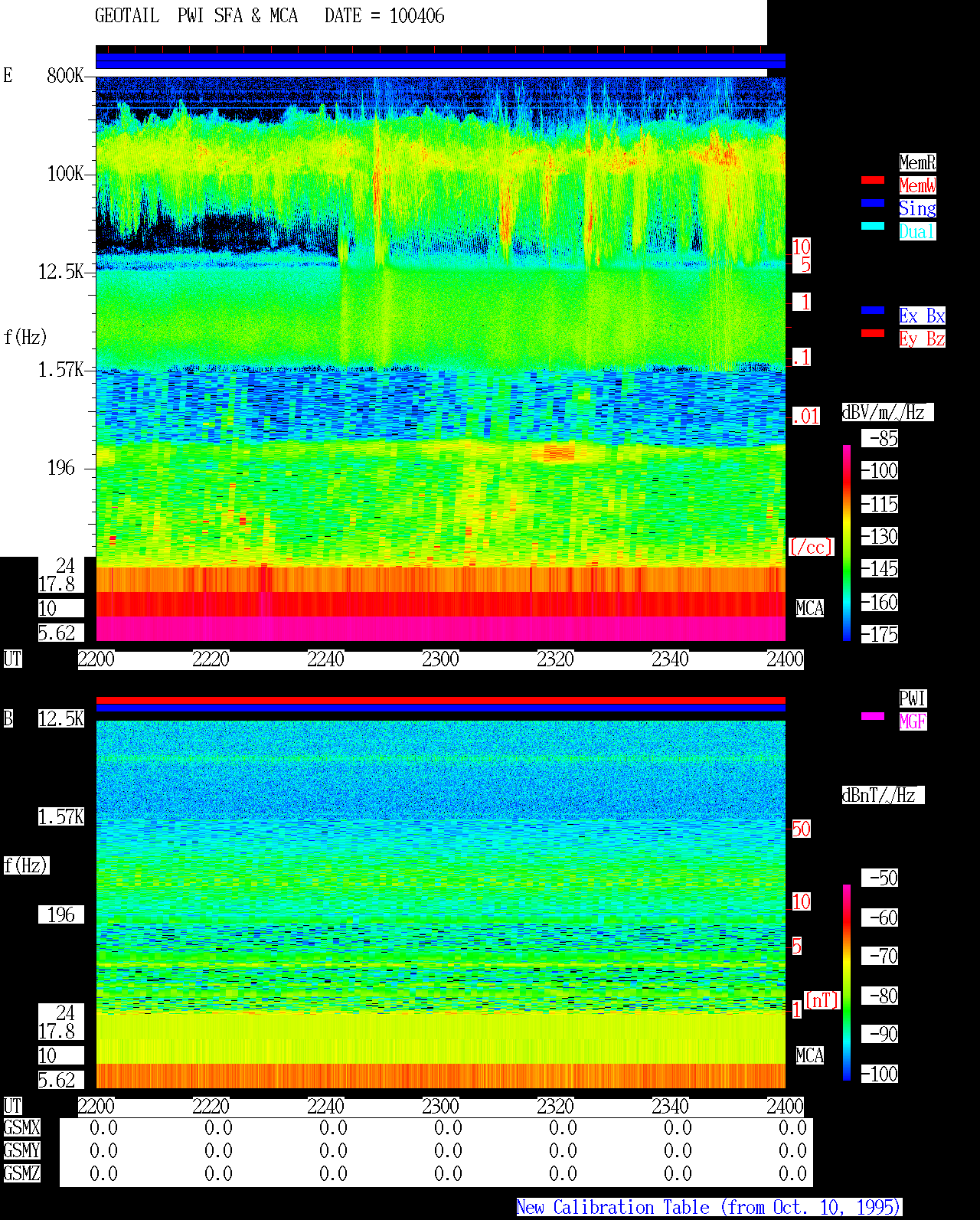The height and width of the screenshot is (1220, 980).
Task: Click the 800K frequency axis label
Action: point(65,76)
